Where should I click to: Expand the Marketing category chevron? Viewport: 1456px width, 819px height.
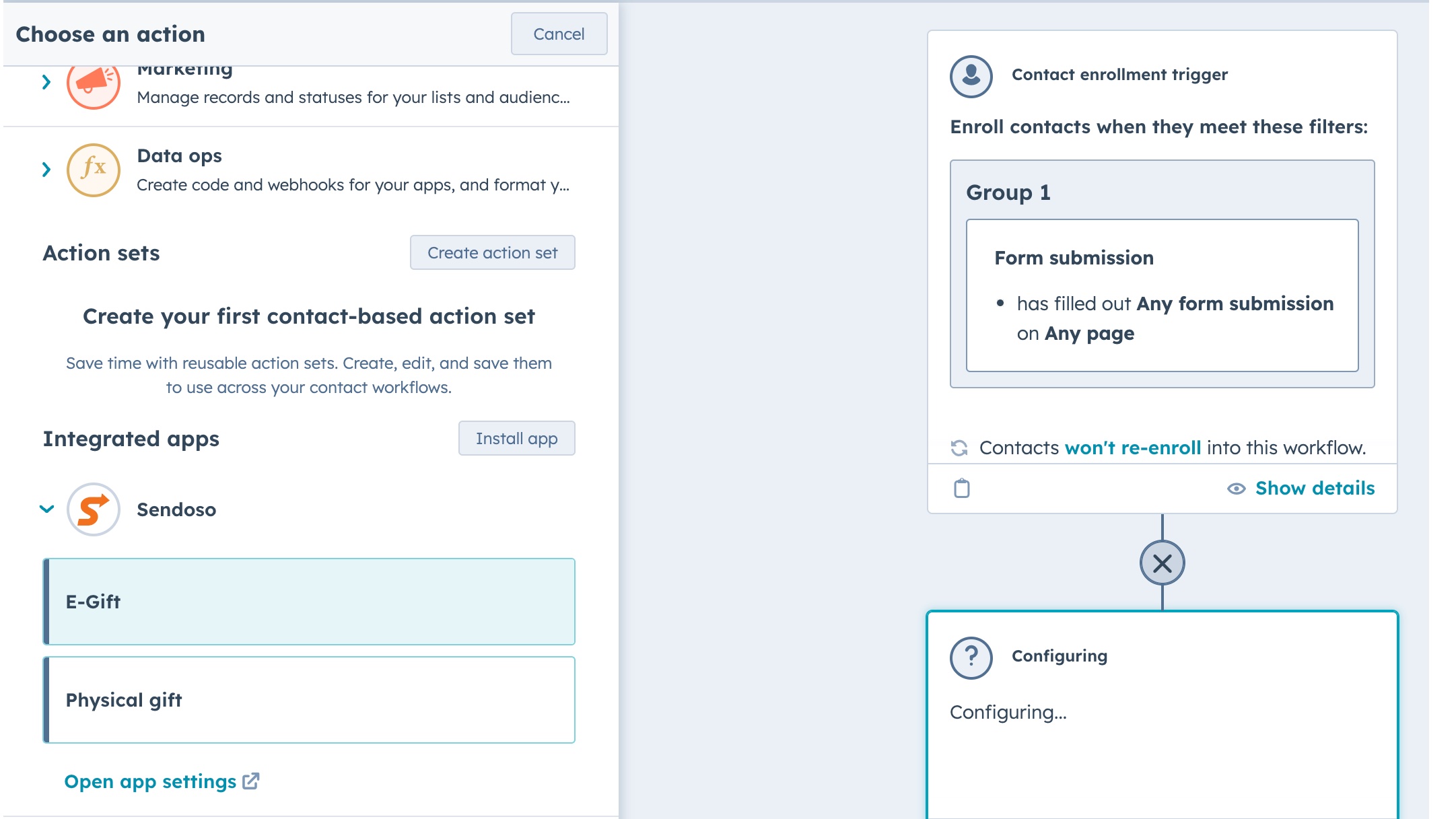coord(46,83)
